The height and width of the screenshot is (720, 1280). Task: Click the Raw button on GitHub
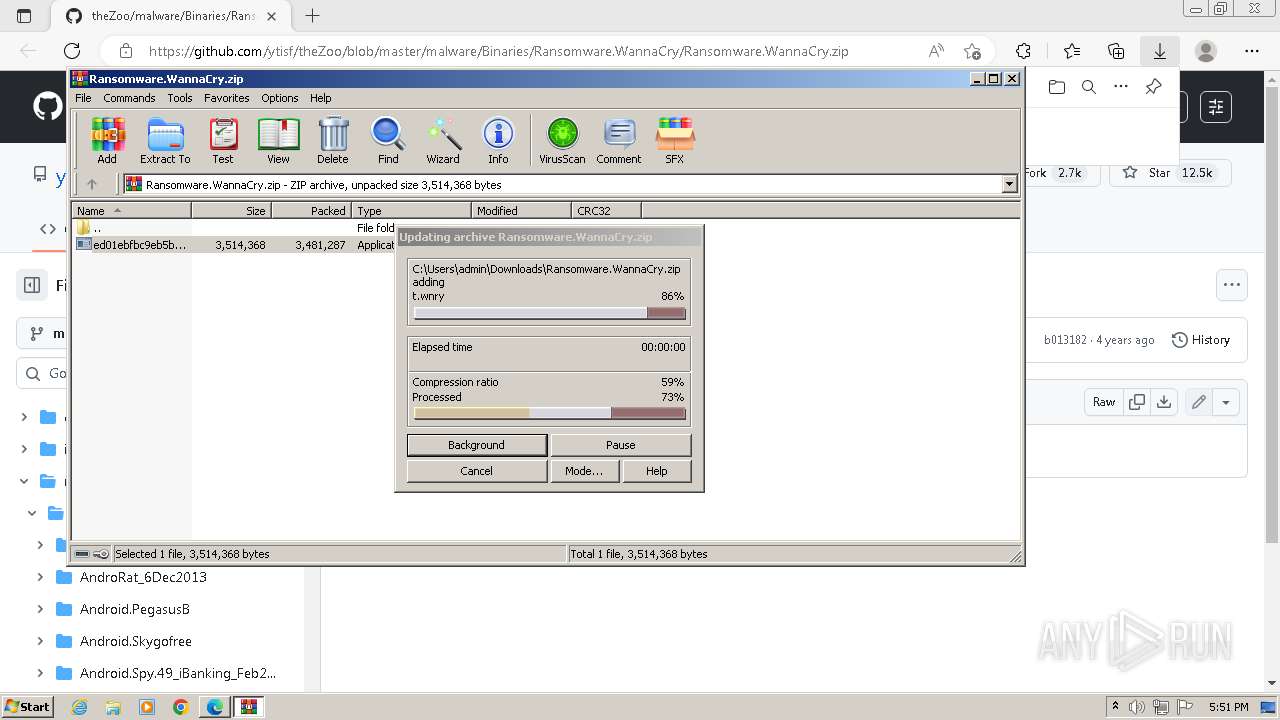click(x=1104, y=402)
